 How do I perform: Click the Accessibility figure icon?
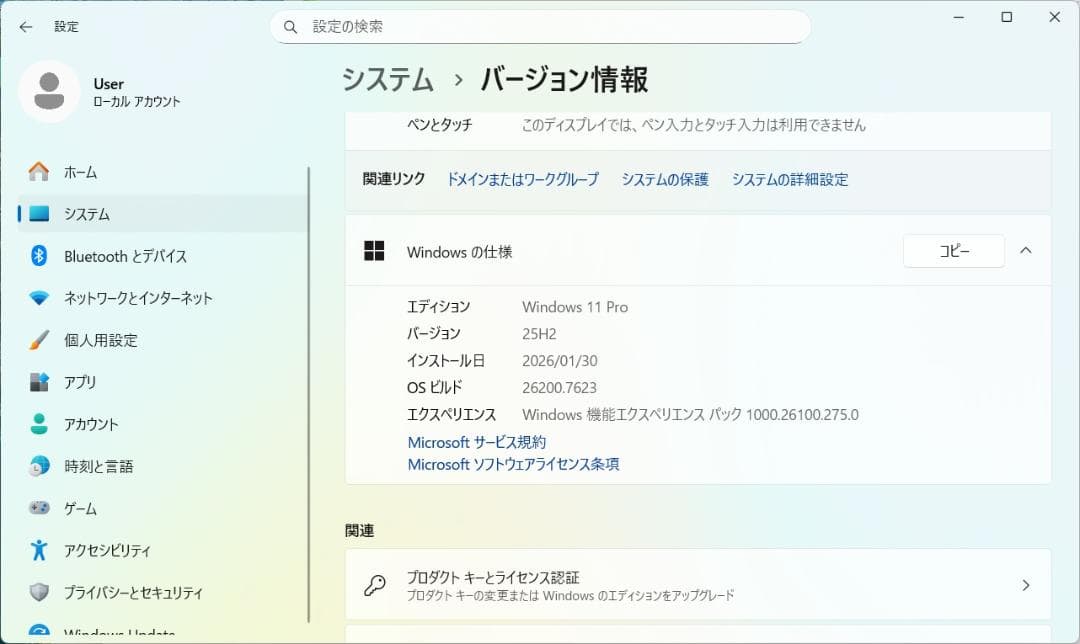point(39,550)
